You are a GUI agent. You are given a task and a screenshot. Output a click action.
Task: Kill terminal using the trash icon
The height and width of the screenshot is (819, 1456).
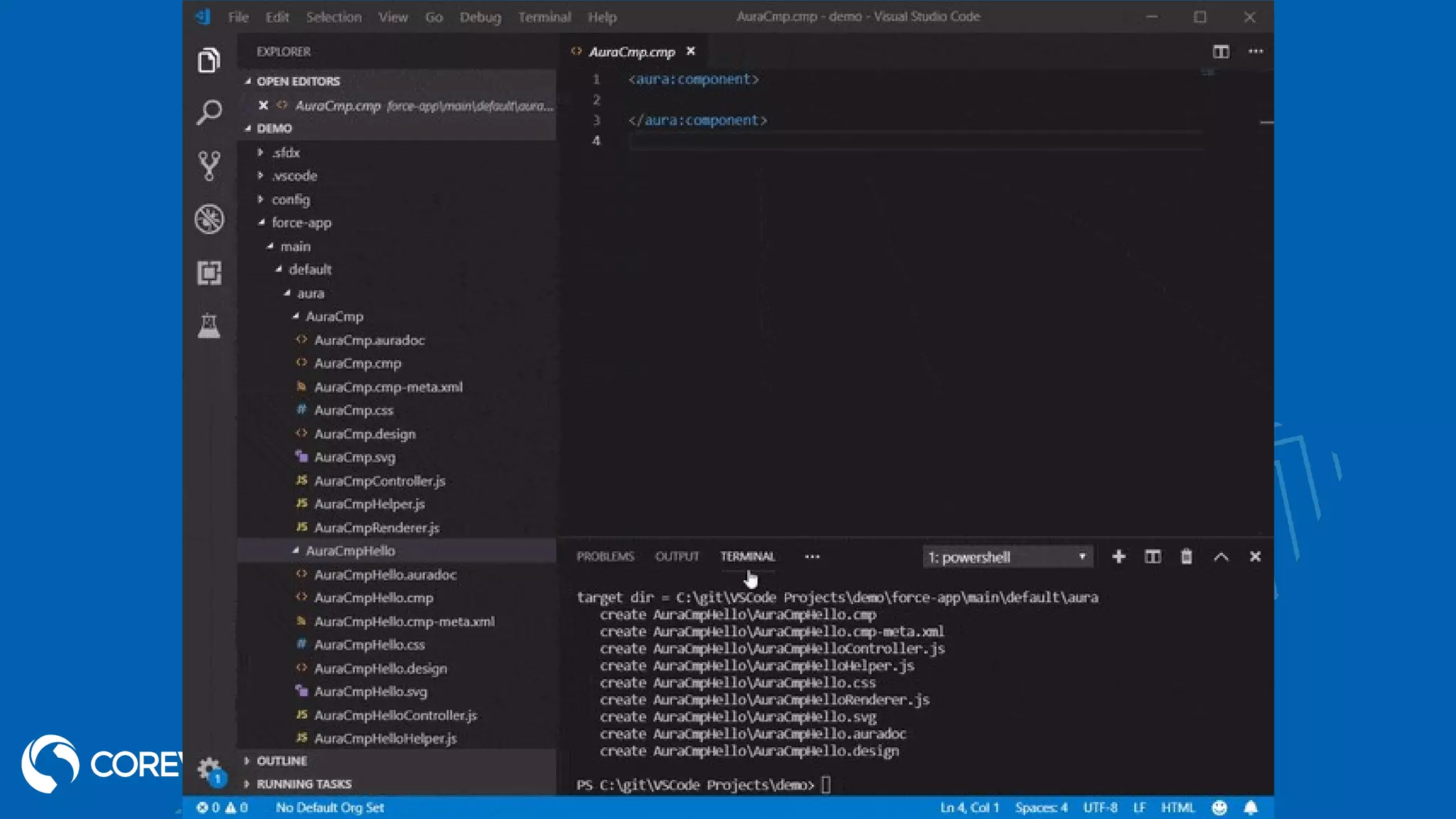1186,557
